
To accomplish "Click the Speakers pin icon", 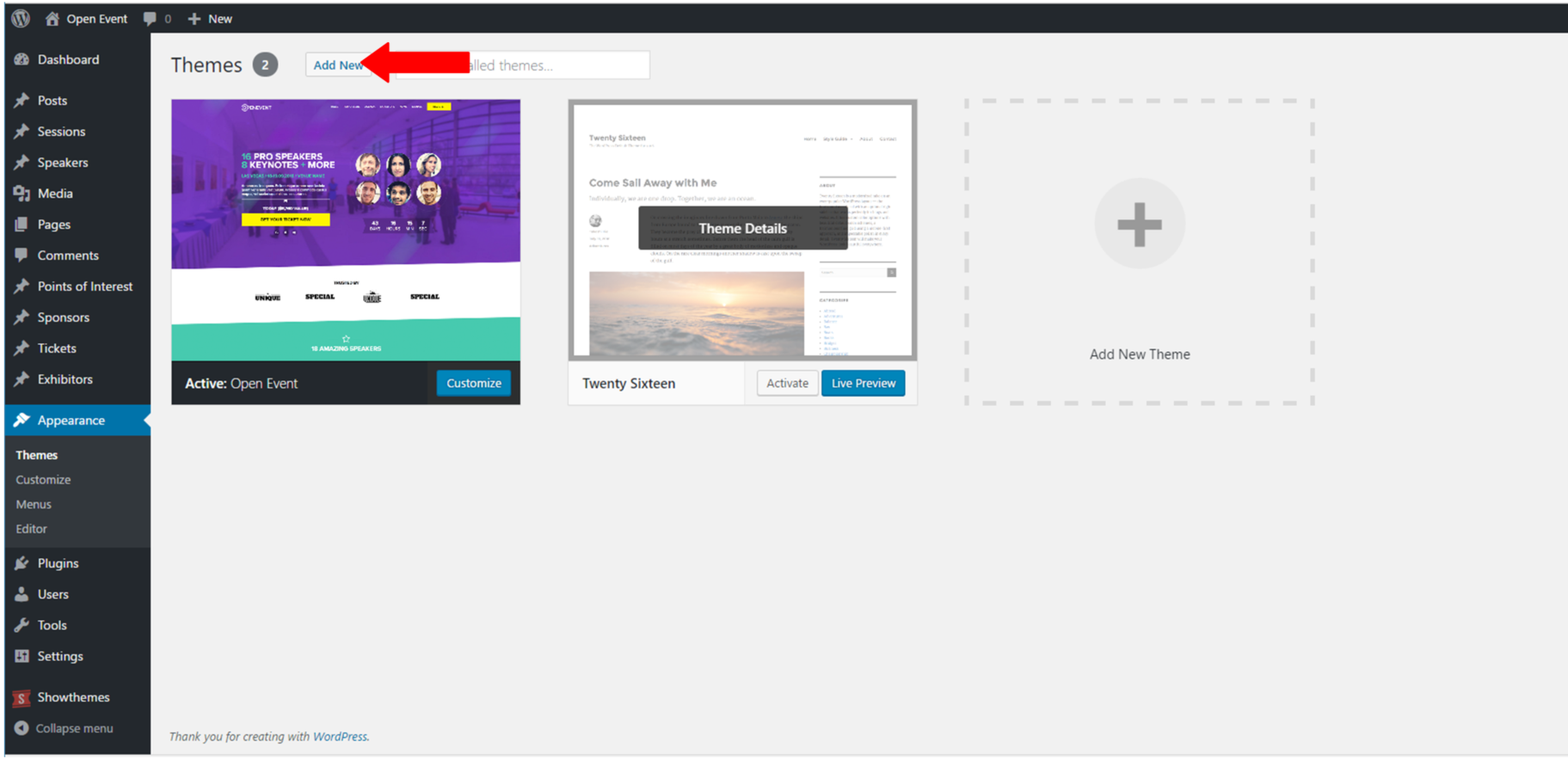I will point(22,163).
